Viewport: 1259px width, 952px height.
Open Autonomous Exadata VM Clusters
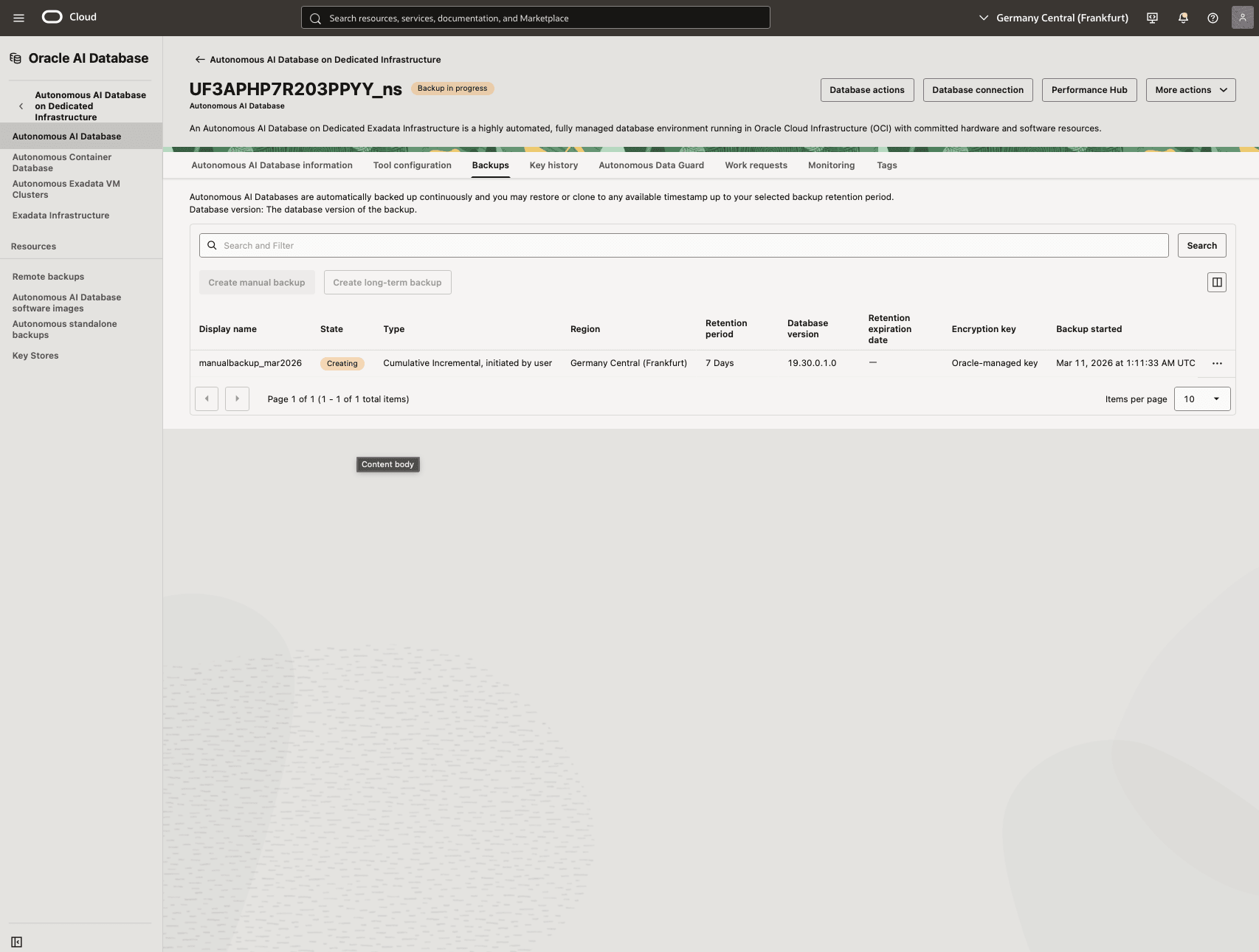point(66,189)
